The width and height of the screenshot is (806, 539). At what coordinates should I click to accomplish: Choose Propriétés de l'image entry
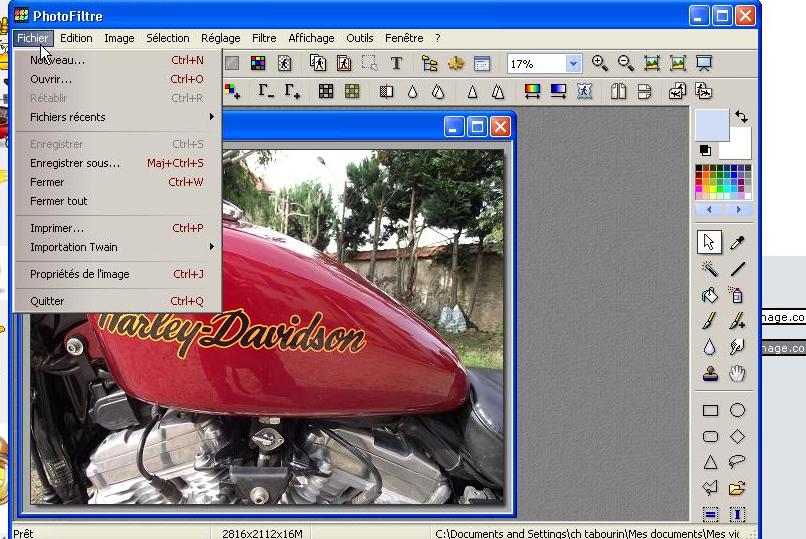[118, 274]
